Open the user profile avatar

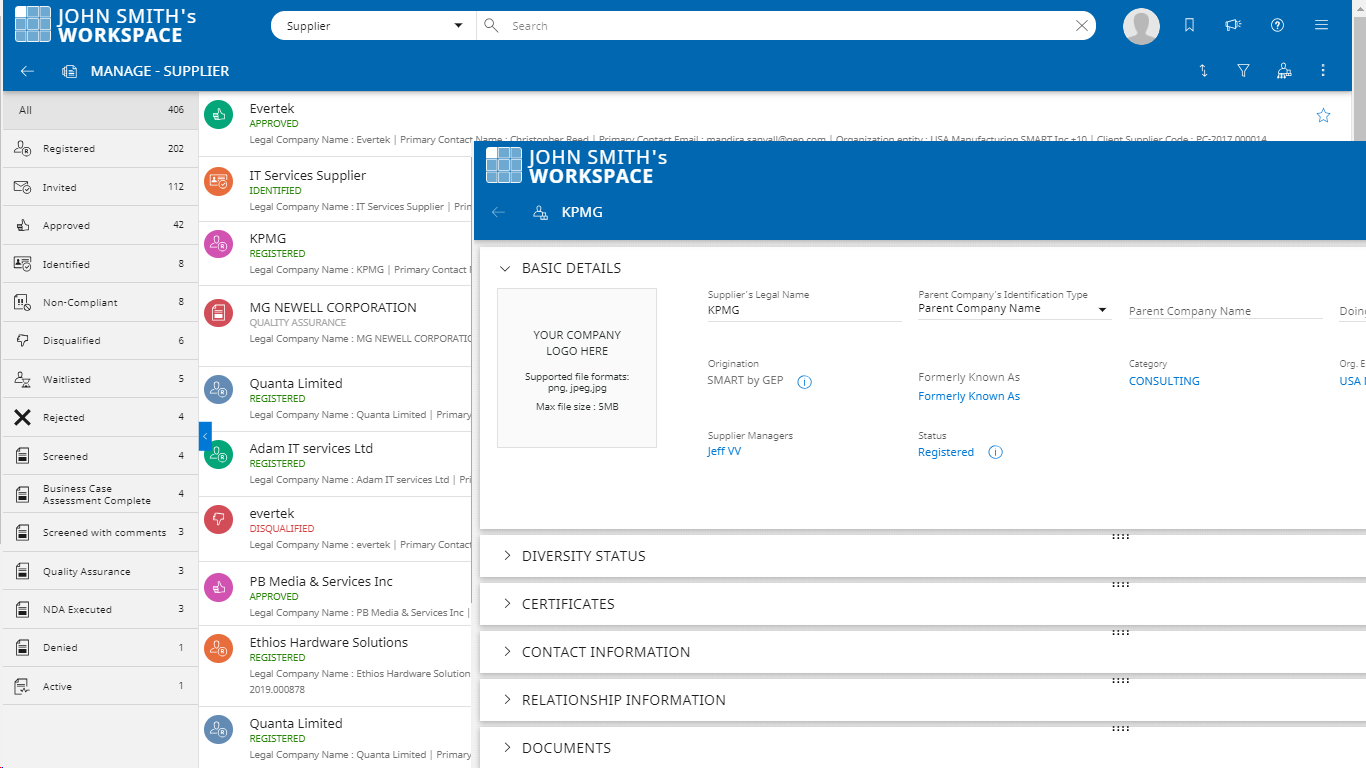click(1141, 26)
